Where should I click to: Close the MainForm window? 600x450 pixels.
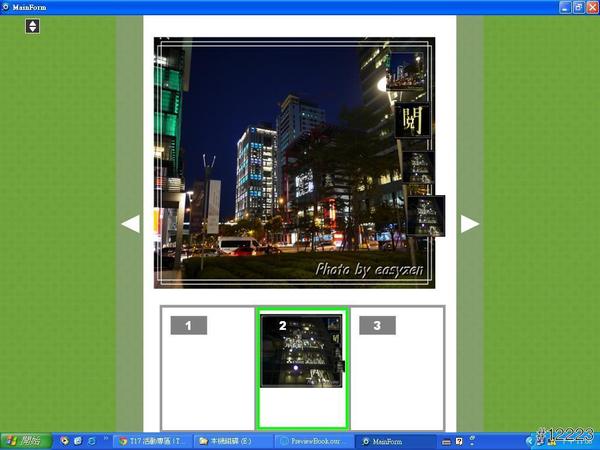(x=592, y=7)
